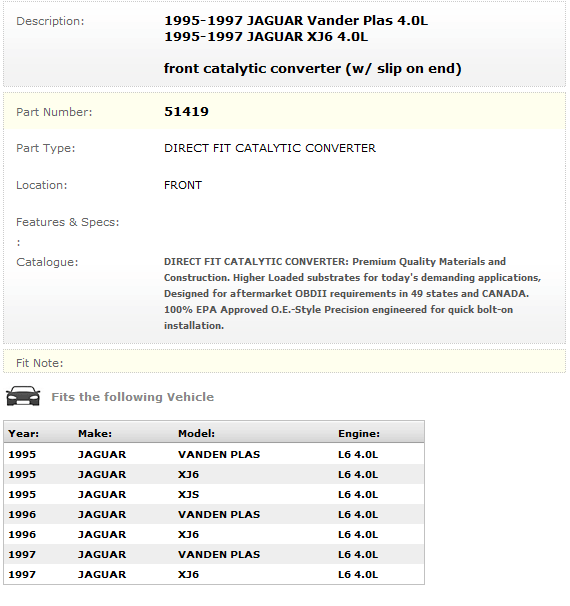Select the 1995 VANDEN PLAS row
The image size is (570, 606).
pos(214,454)
